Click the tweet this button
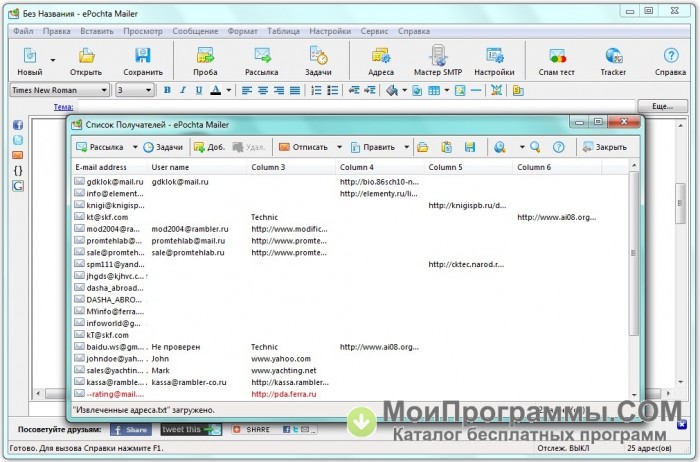 point(191,429)
